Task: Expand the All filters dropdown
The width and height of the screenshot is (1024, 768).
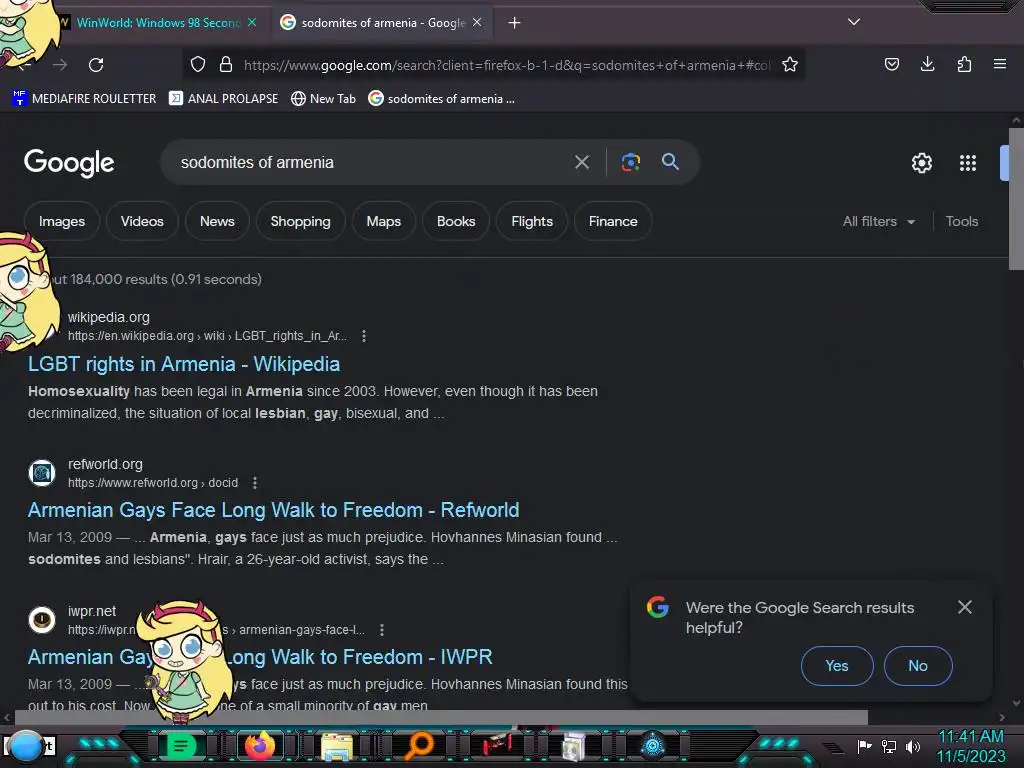Action: [878, 221]
